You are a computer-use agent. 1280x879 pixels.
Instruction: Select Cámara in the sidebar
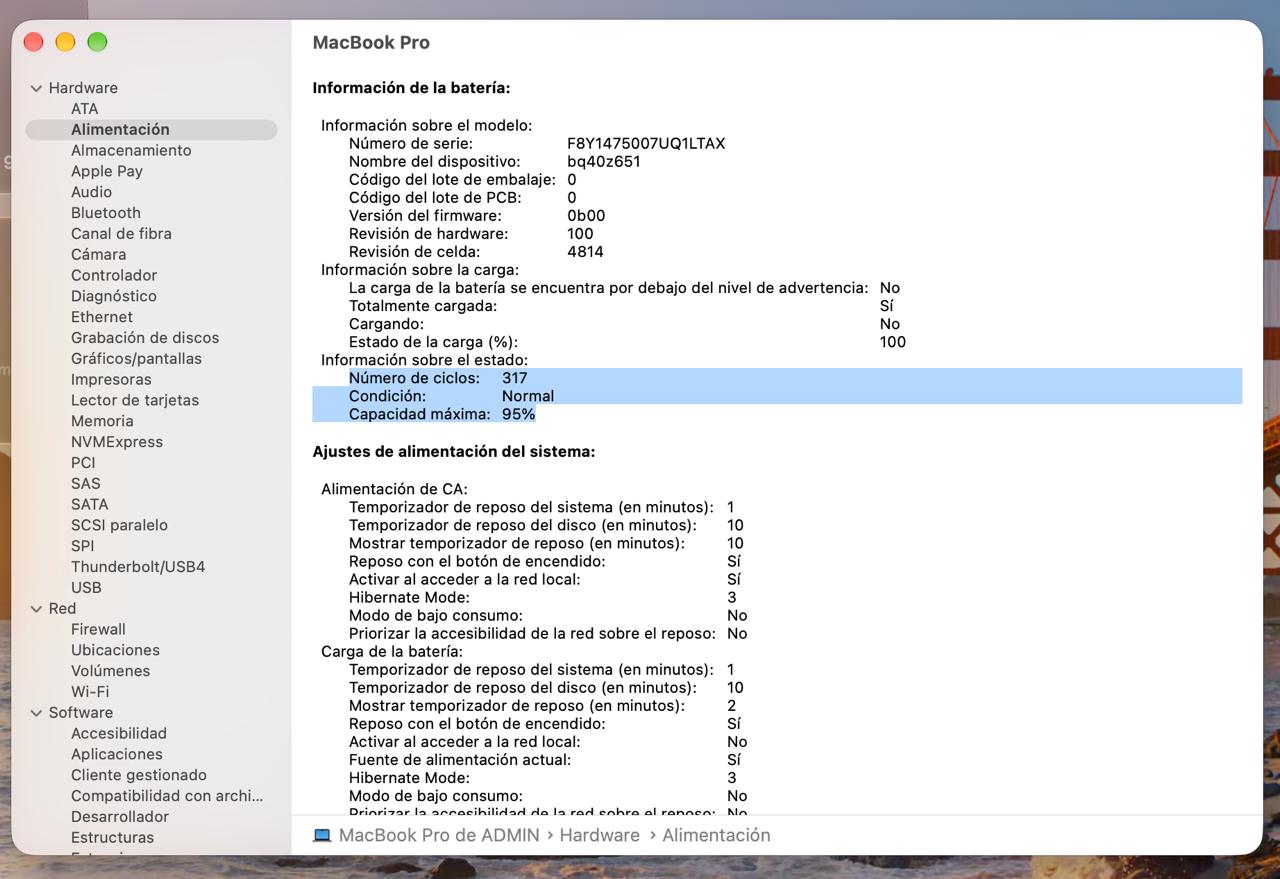[x=98, y=255]
